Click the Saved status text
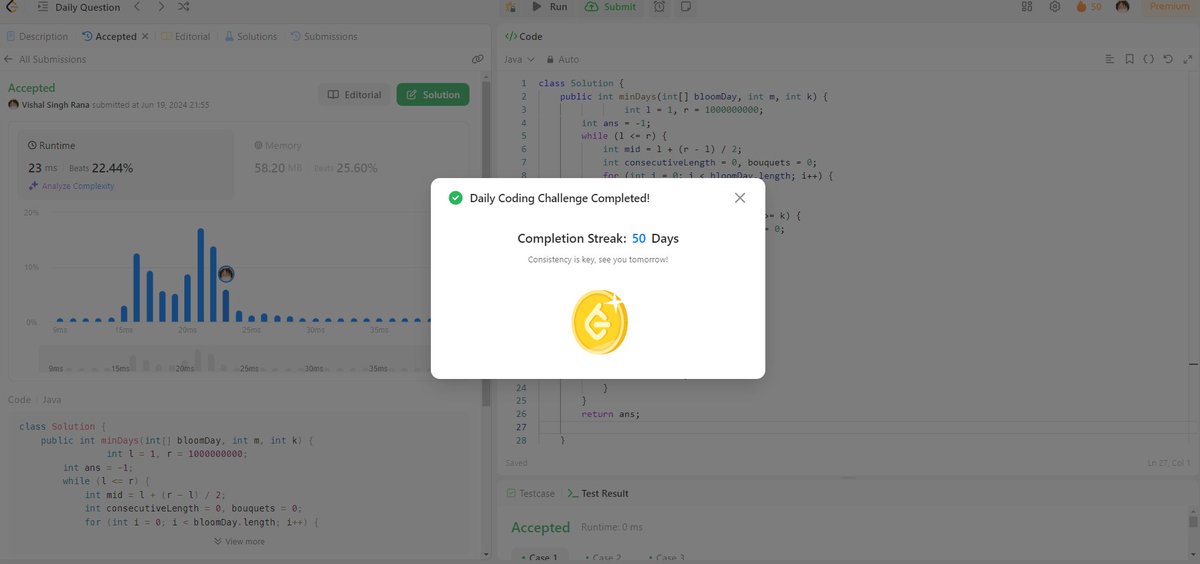 click(516, 463)
